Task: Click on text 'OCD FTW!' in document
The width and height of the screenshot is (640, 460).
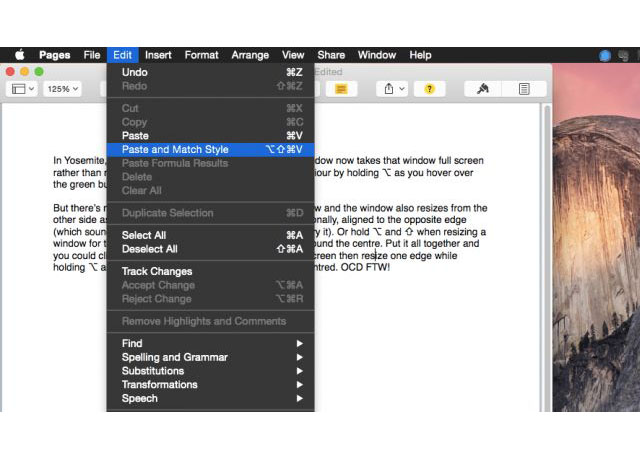Action: click(x=365, y=268)
